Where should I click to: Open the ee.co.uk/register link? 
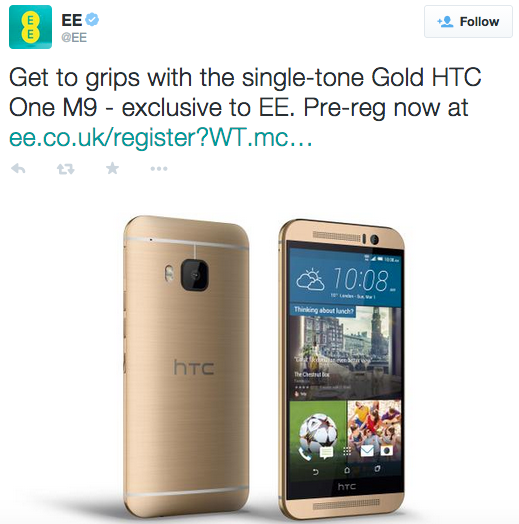click(x=161, y=137)
